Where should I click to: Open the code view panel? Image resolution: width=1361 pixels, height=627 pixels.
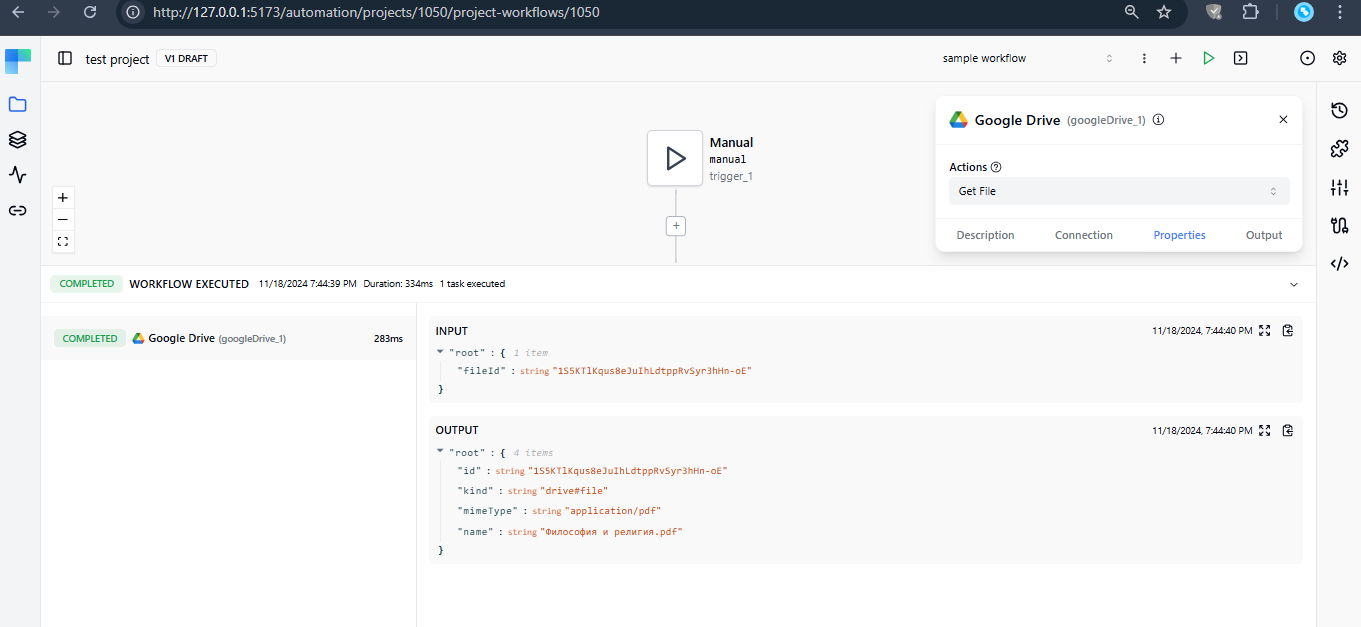1340,263
